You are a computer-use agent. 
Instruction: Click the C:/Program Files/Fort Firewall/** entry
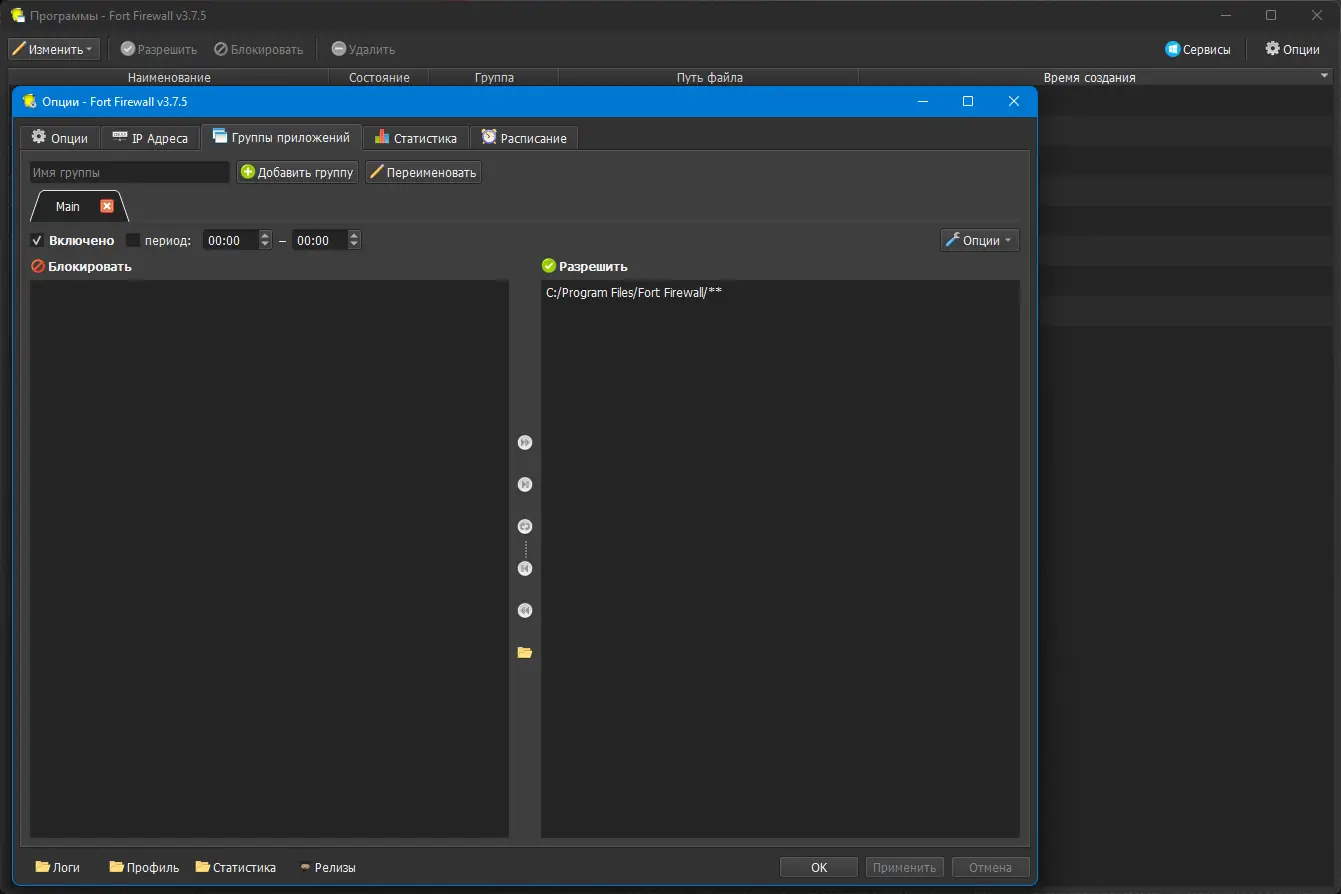pyautogui.click(x=634, y=292)
